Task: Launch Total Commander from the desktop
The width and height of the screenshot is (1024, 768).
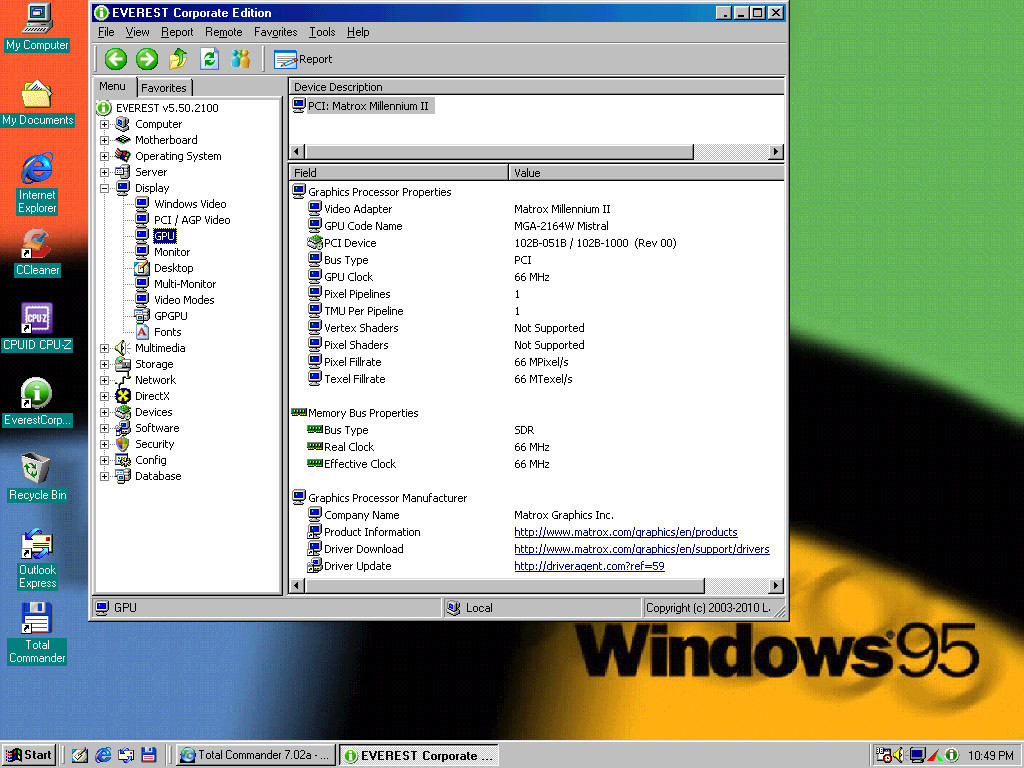Action: pyautogui.click(x=37, y=633)
